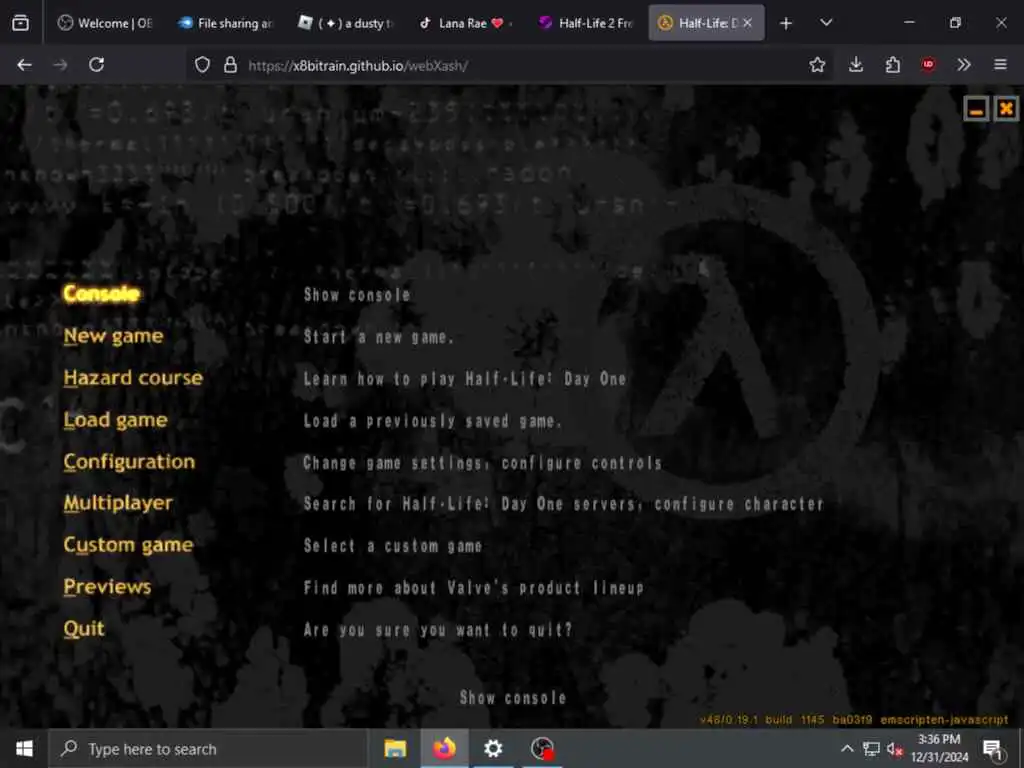The image size is (1024, 768).
Task: Minimize the in-game window with the orange minimize icon
Action: point(976,108)
